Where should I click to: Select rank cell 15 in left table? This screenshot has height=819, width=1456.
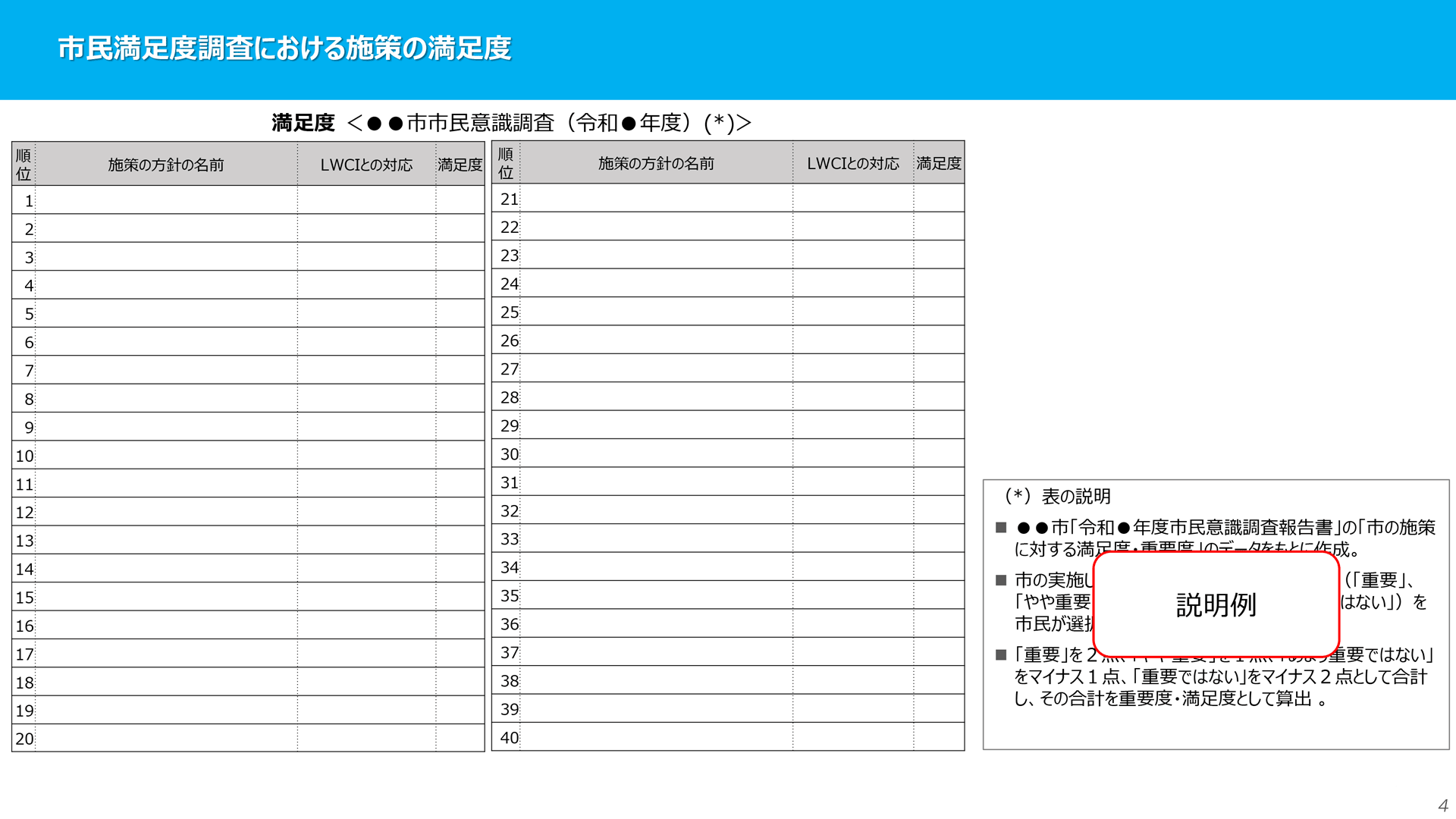pyautogui.click(x=24, y=598)
